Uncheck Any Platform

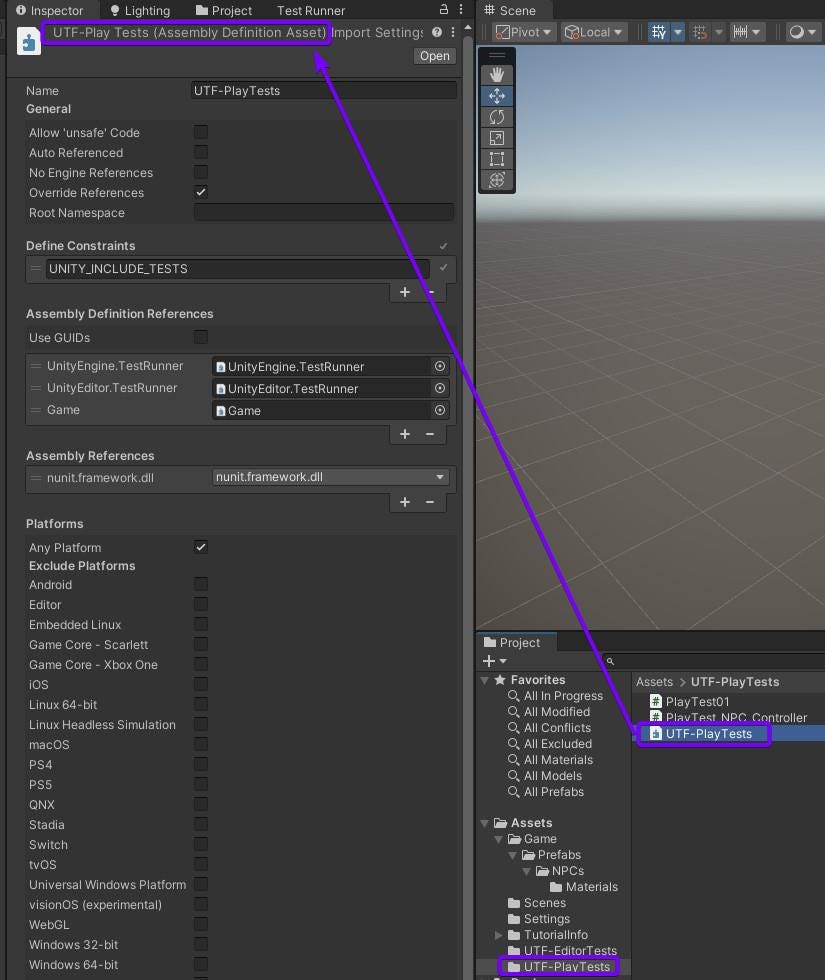pyautogui.click(x=201, y=547)
